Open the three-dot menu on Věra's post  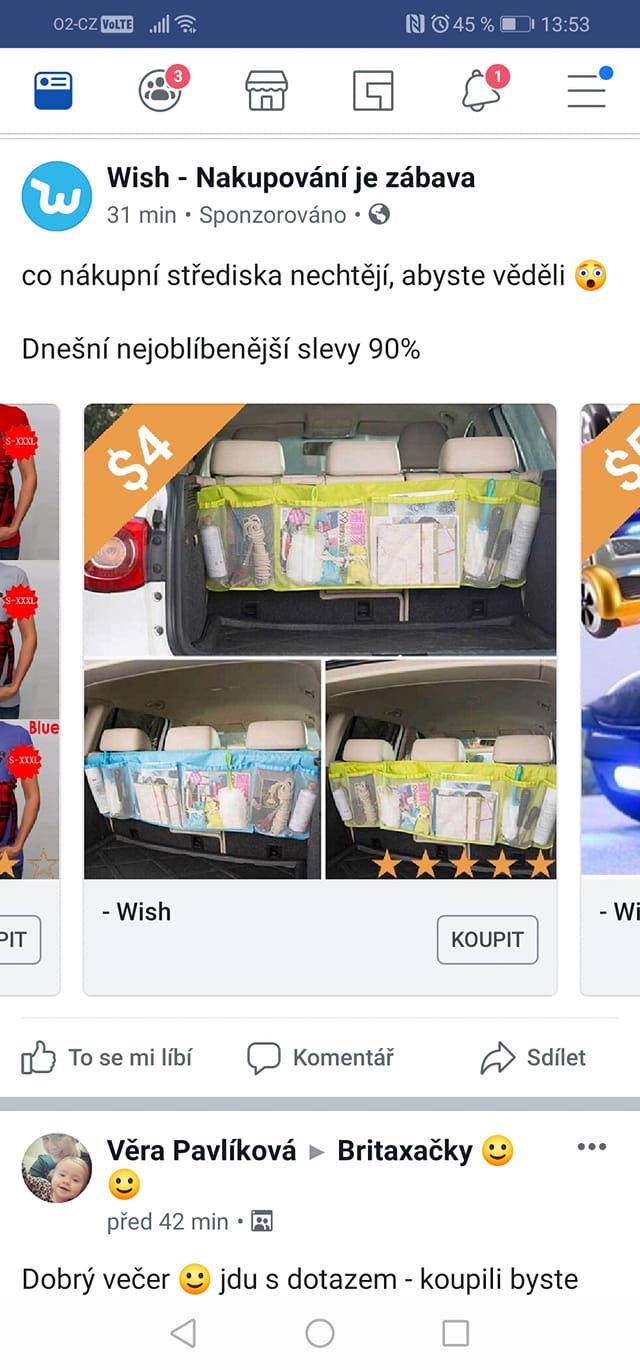click(x=592, y=1147)
